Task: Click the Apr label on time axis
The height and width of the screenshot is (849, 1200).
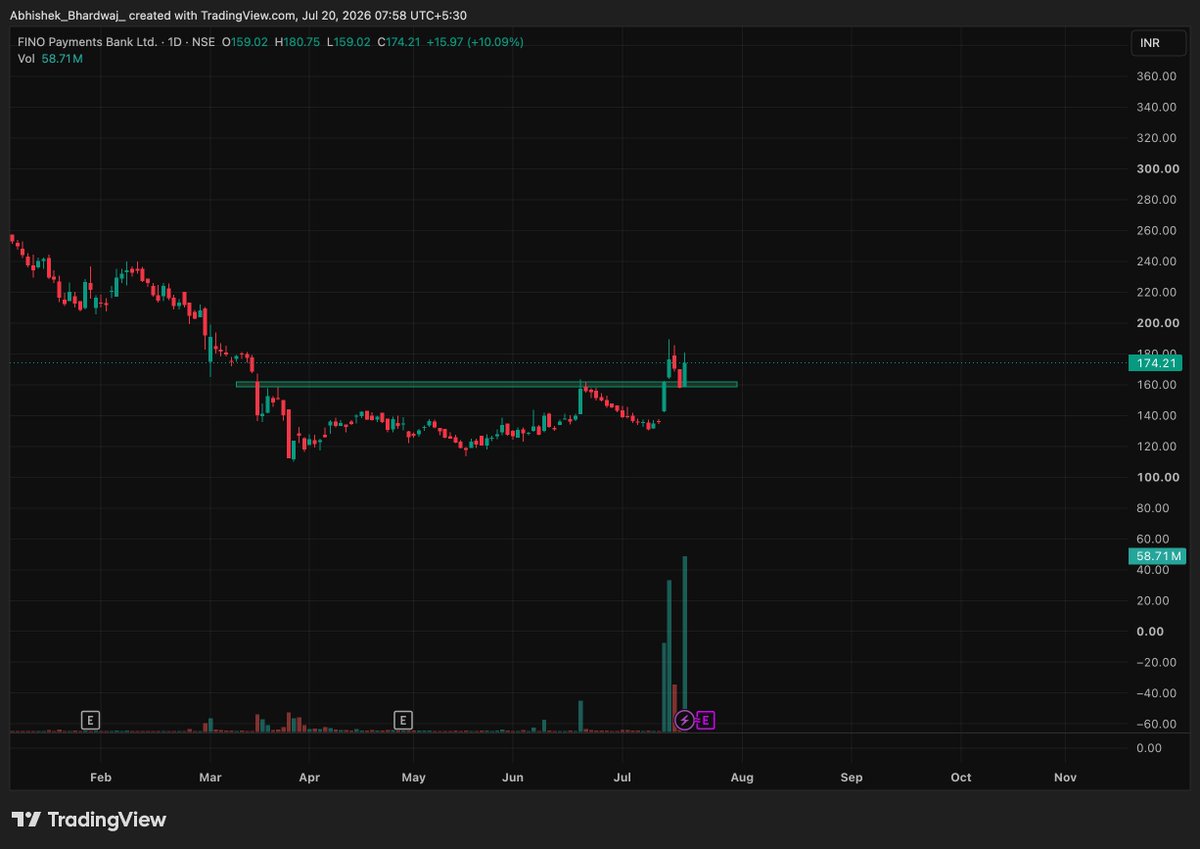Action: tap(309, 777)
